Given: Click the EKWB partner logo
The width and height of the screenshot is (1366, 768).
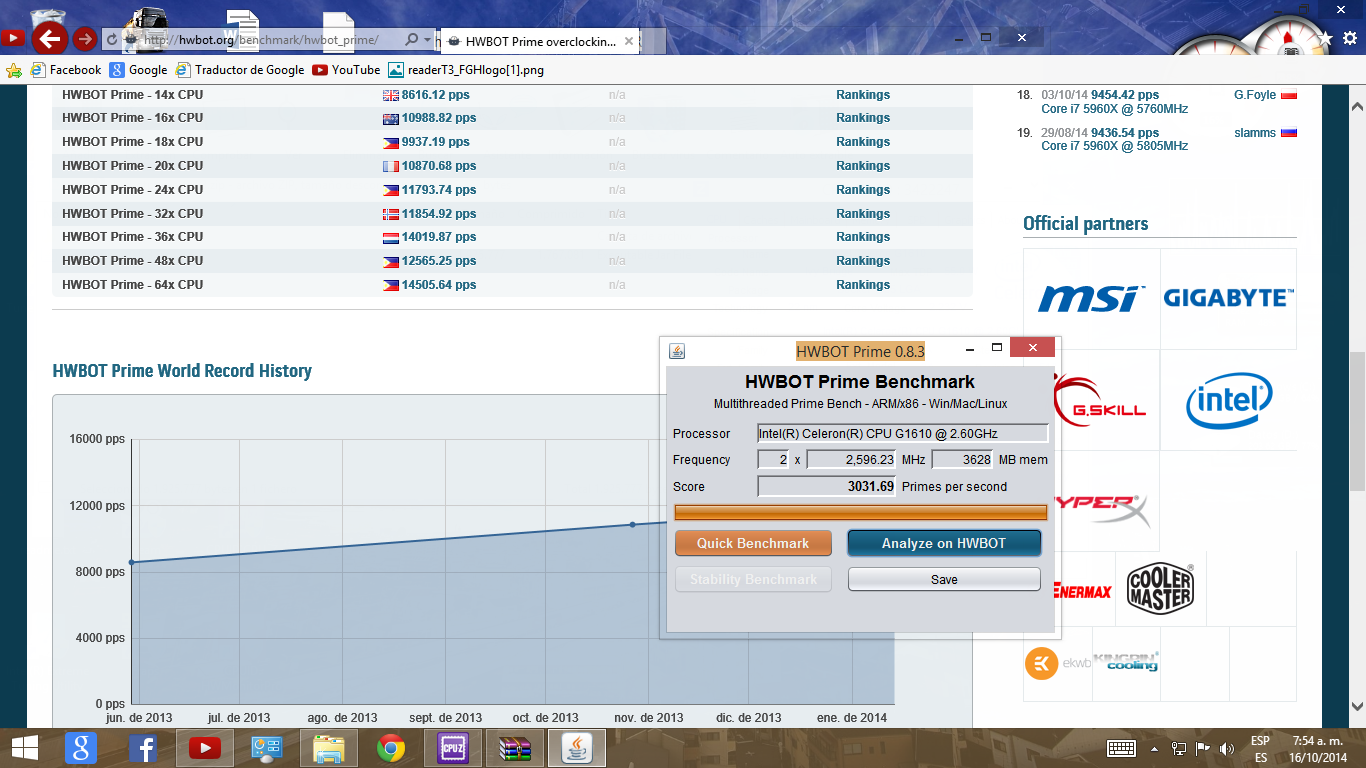Looking at the screenshot, I should 1058,663.
